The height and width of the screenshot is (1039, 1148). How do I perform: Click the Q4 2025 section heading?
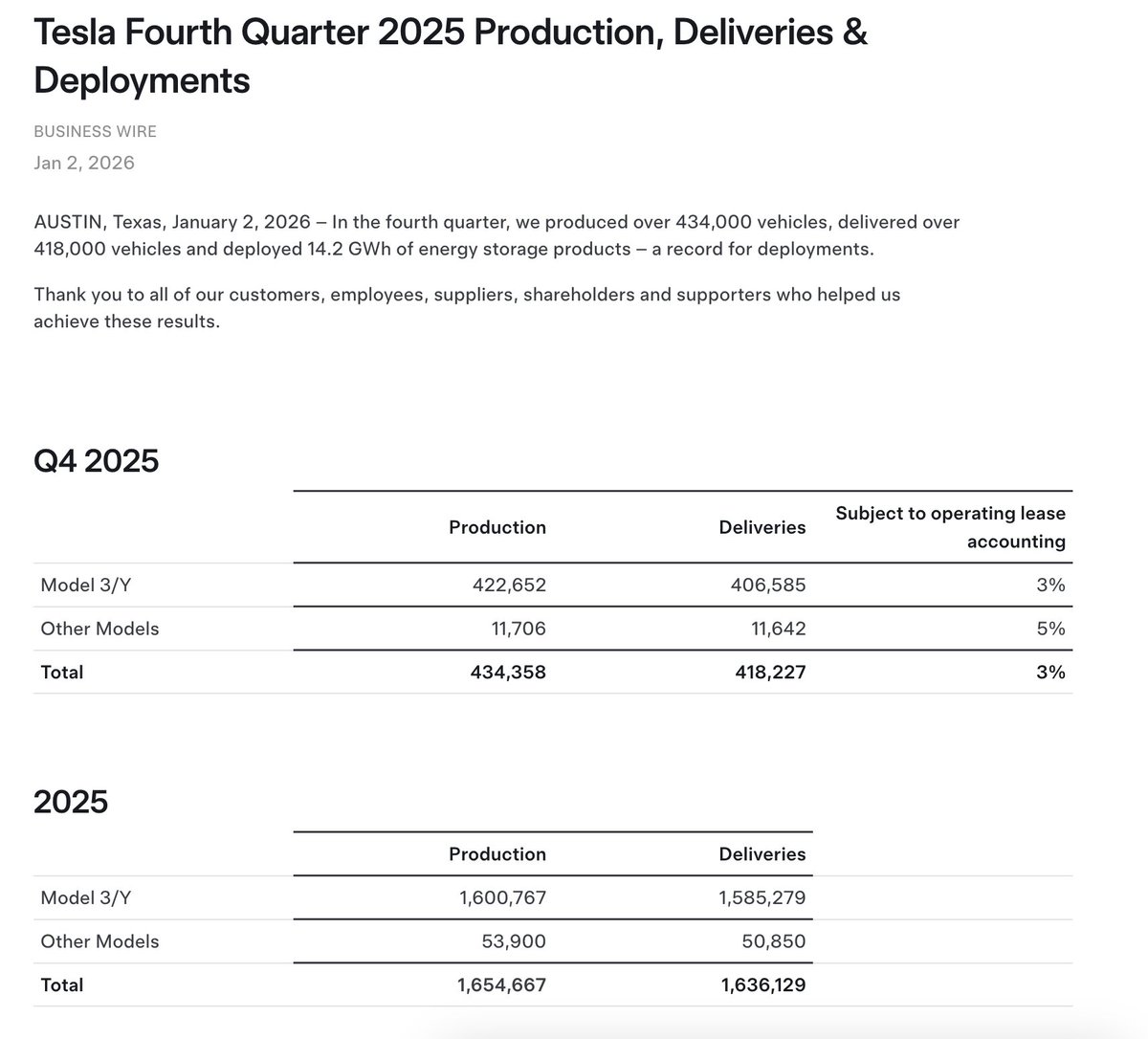pyautogui.click(x=96, y=460)
